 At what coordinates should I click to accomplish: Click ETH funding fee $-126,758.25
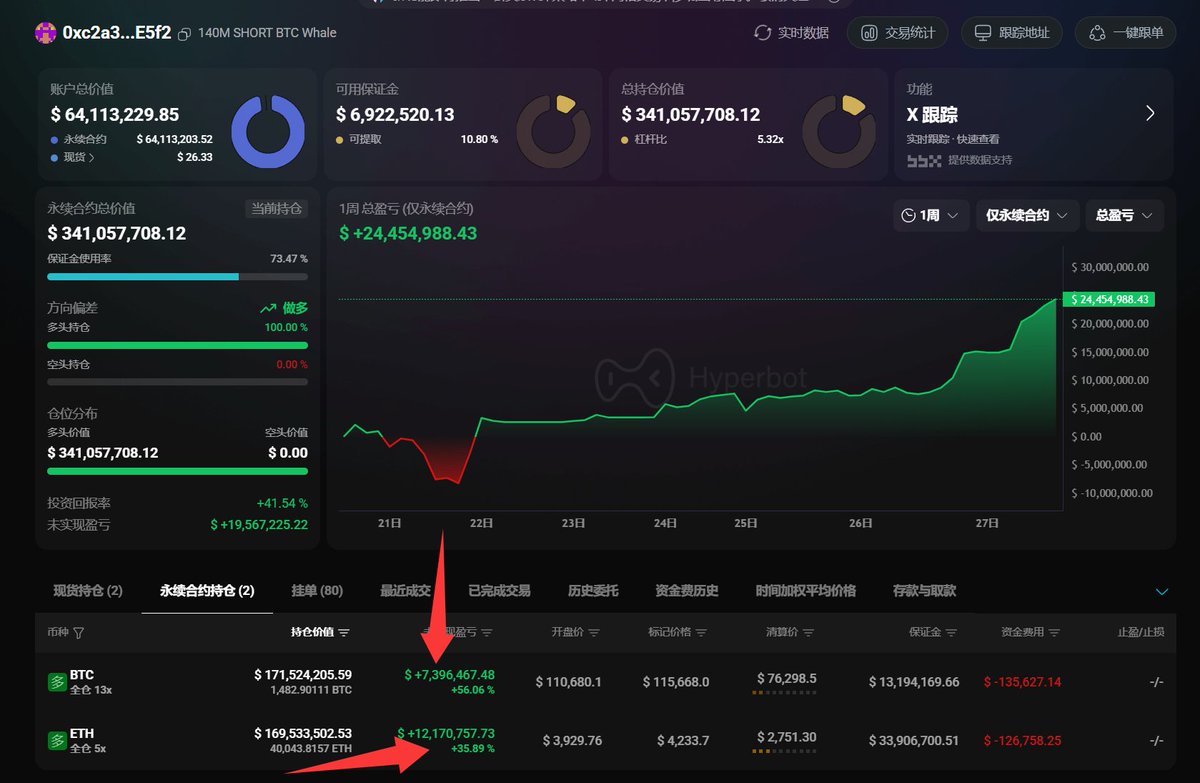click(1022, 741)
